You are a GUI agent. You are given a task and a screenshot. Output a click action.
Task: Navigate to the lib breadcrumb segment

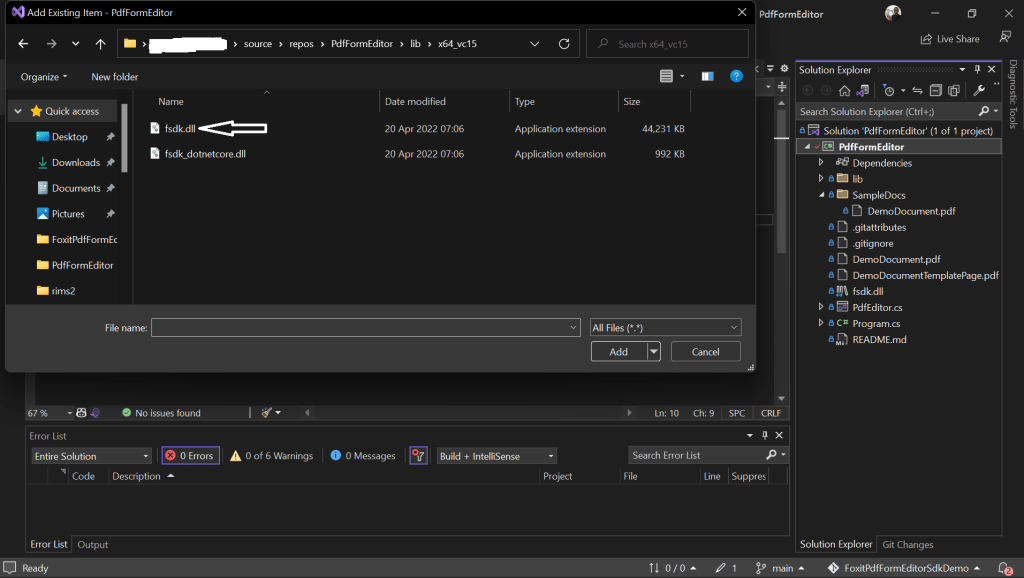pos(415,44)
